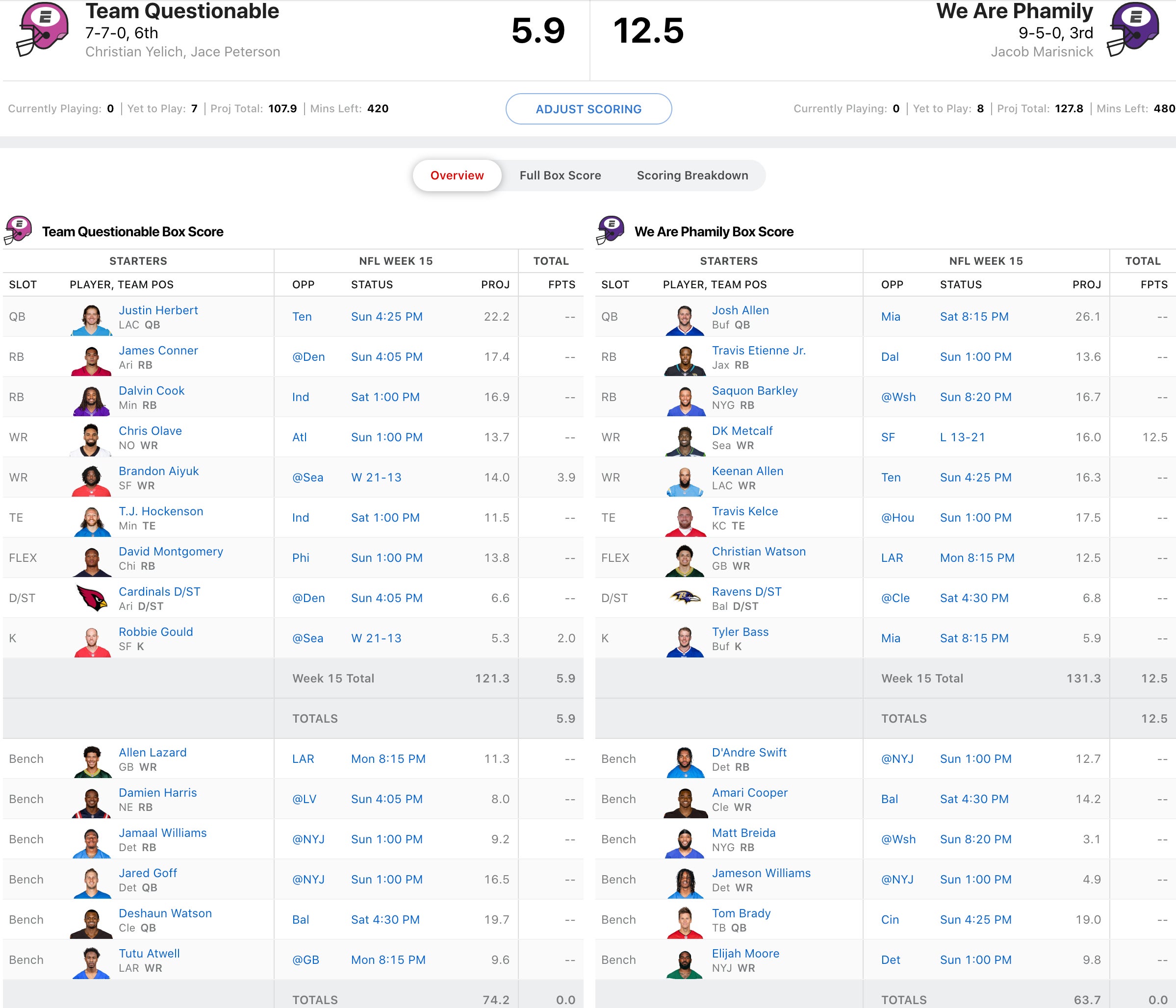Click the Team Questionable team name heading
This screenshot has height=1008, width=1176.
(x=181, y=11)
